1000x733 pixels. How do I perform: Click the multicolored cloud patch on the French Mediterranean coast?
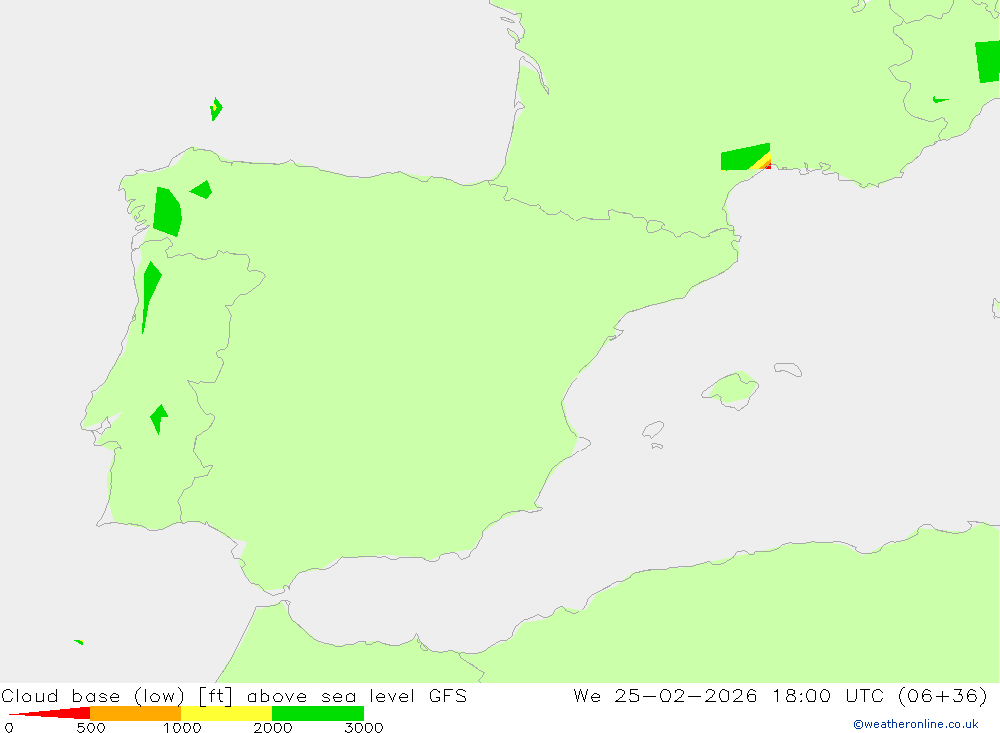point(746,157)
